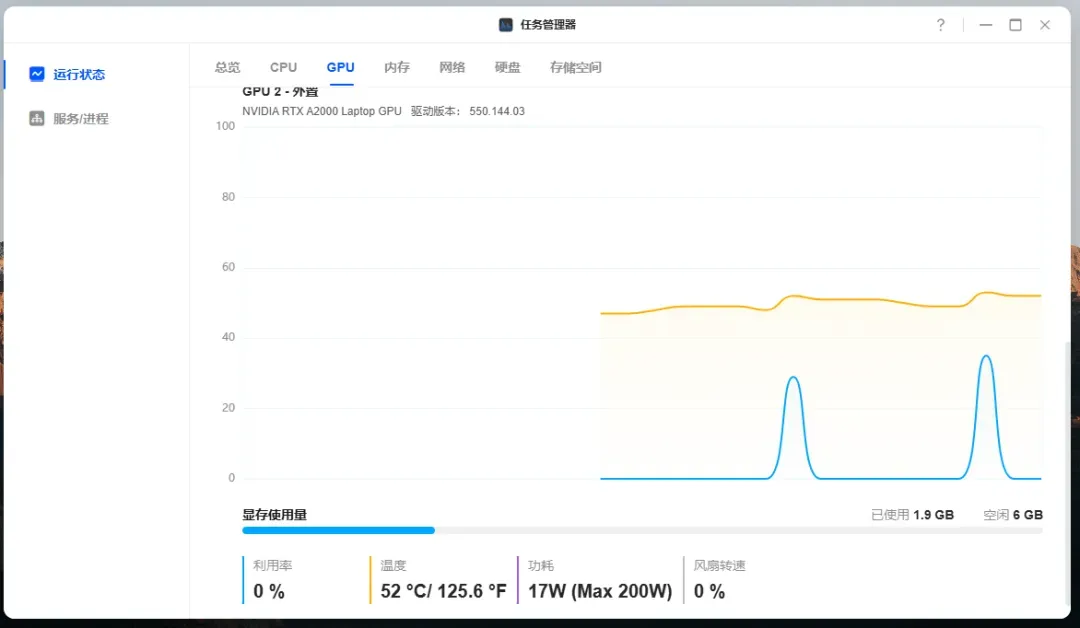Screen dimensions: 1080x628
Task: Click the 温度 reading 52 °C/ 125.6 °F
Action: coord(443,591)
